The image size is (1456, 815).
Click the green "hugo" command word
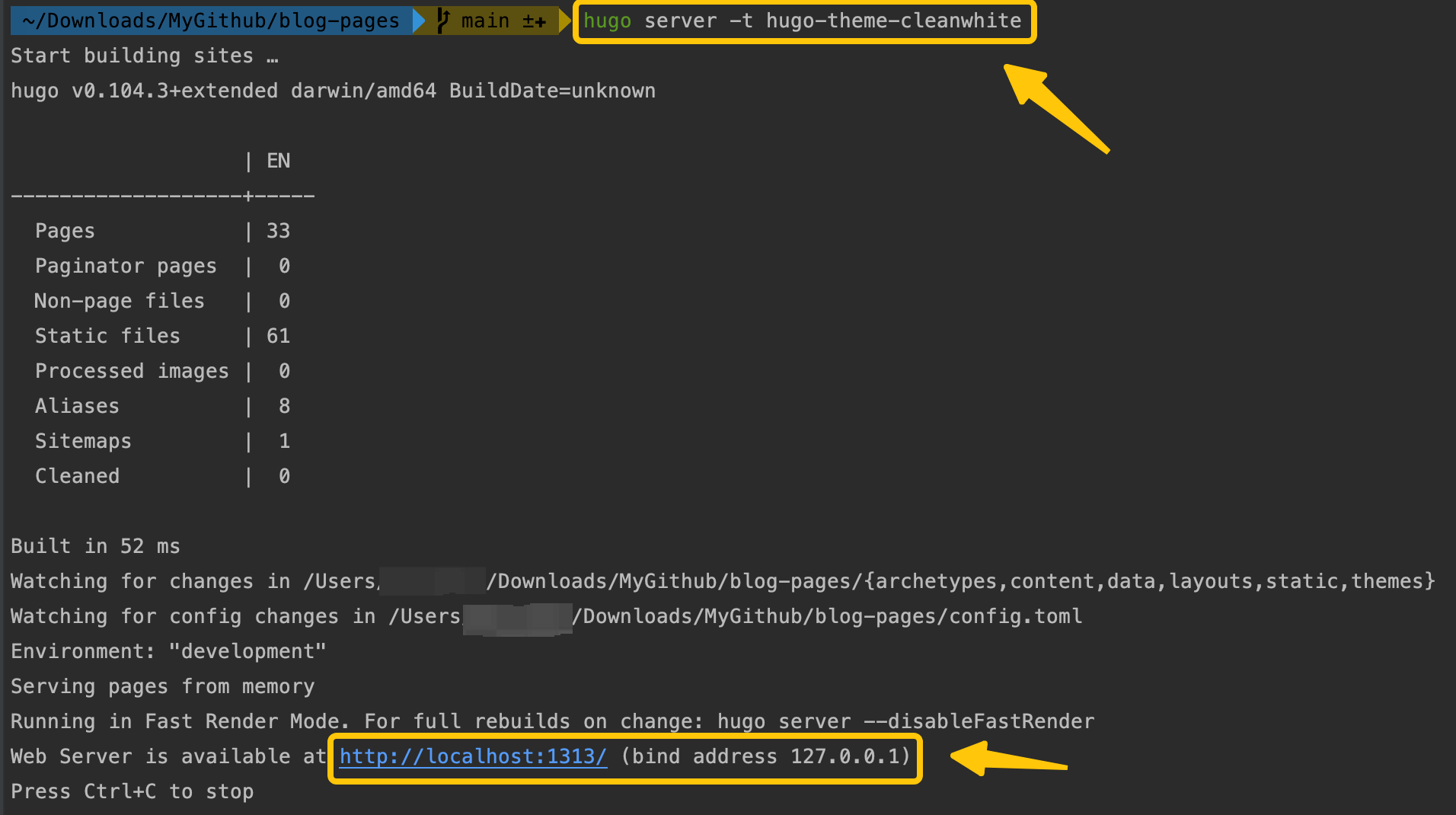click(607, 21)
